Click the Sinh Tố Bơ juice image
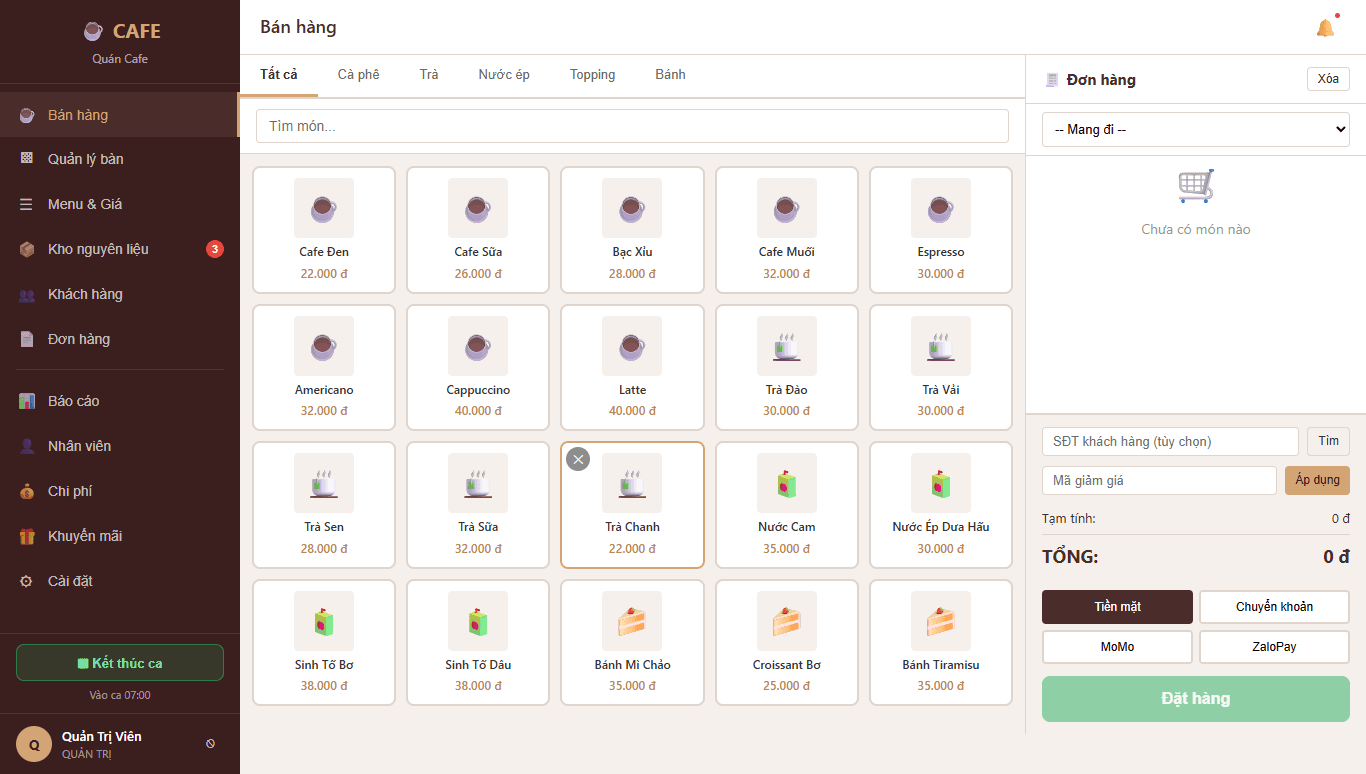Screen dimensions: 1366x774 click(324, 621)
